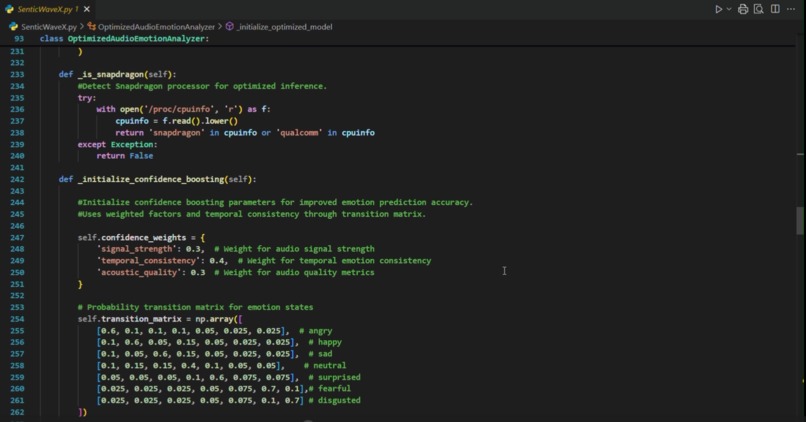Click 'self.transition_matrix' on line 254
806x422 pixels.
pos(130,319)
